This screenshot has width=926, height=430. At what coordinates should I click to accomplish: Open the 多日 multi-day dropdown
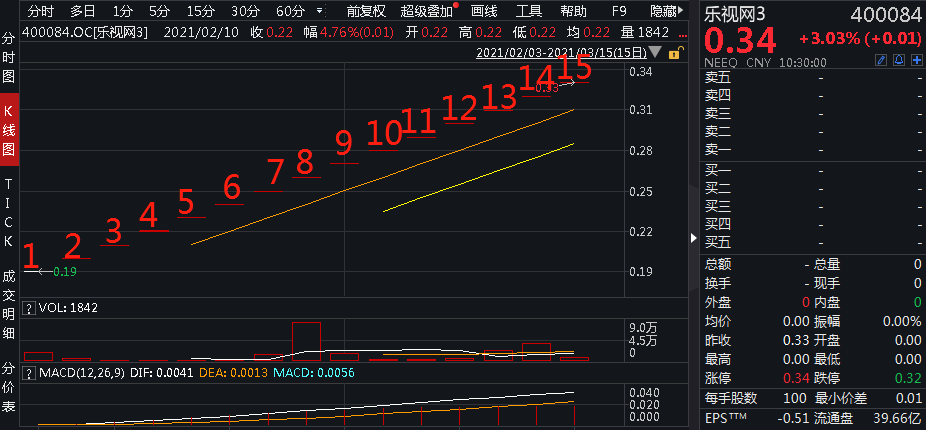click(x=83, y=11)
